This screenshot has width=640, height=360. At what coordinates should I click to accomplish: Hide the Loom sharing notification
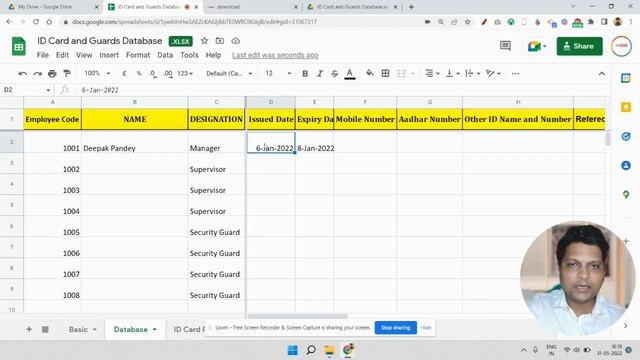[426, 327]
